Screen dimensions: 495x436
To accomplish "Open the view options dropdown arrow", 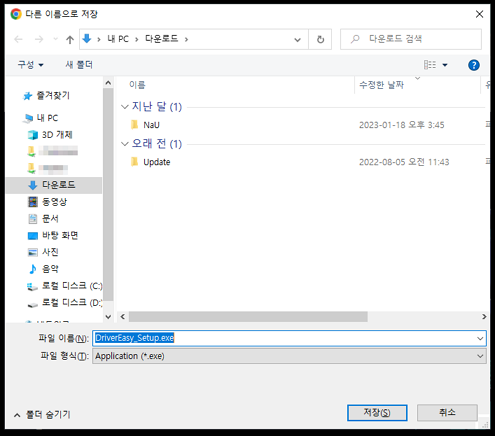I will [x=445, y=65].
